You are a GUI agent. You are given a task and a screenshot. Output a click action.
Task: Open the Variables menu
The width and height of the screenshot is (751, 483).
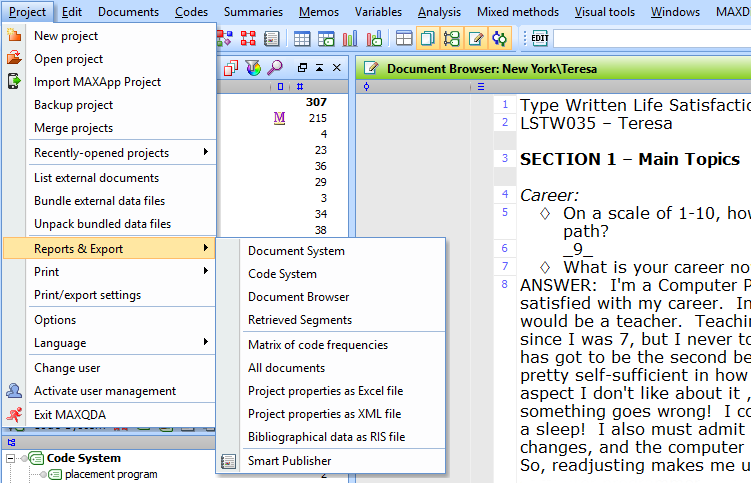pos(378,12)
